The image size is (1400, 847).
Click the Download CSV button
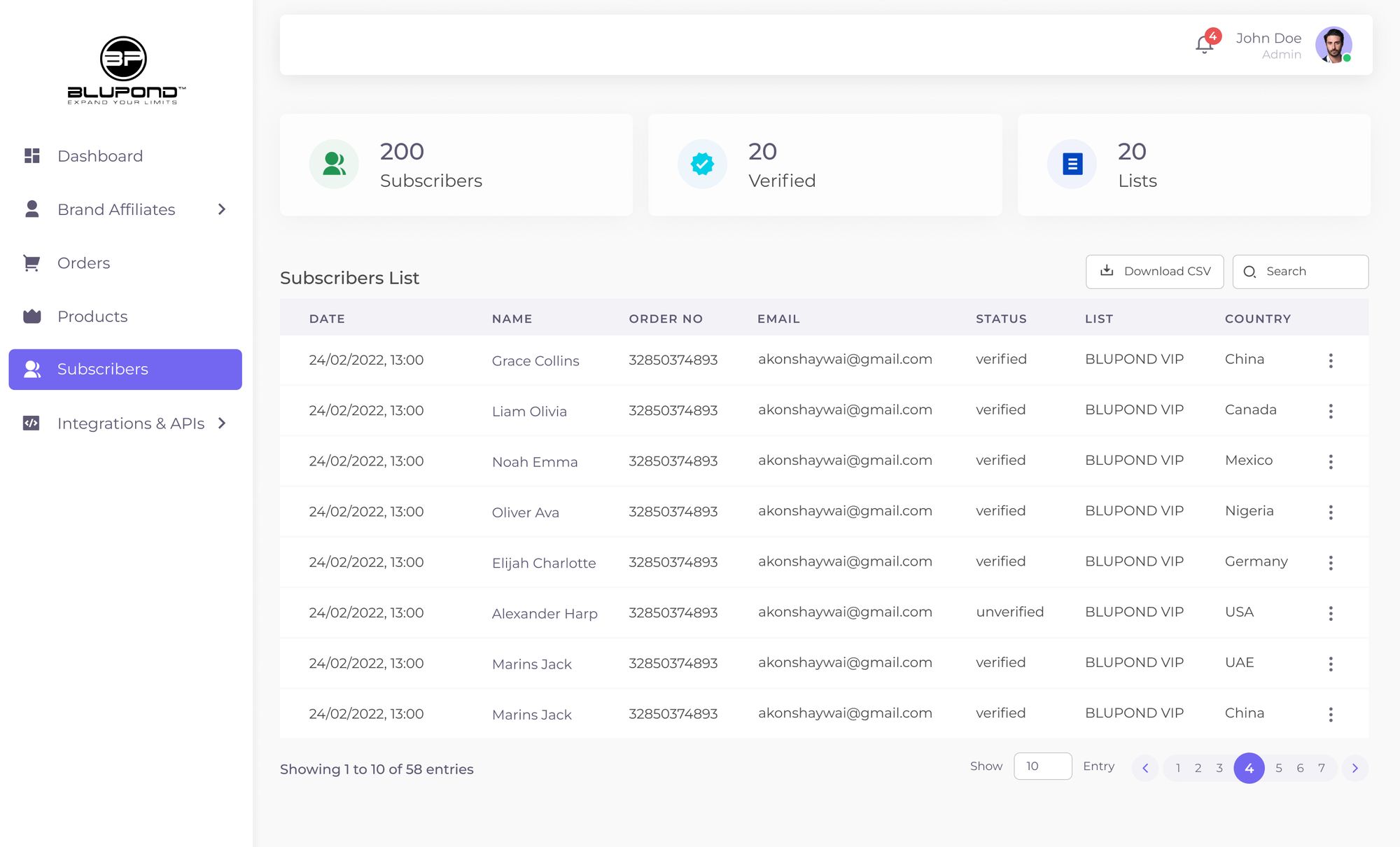point(1154,272)
